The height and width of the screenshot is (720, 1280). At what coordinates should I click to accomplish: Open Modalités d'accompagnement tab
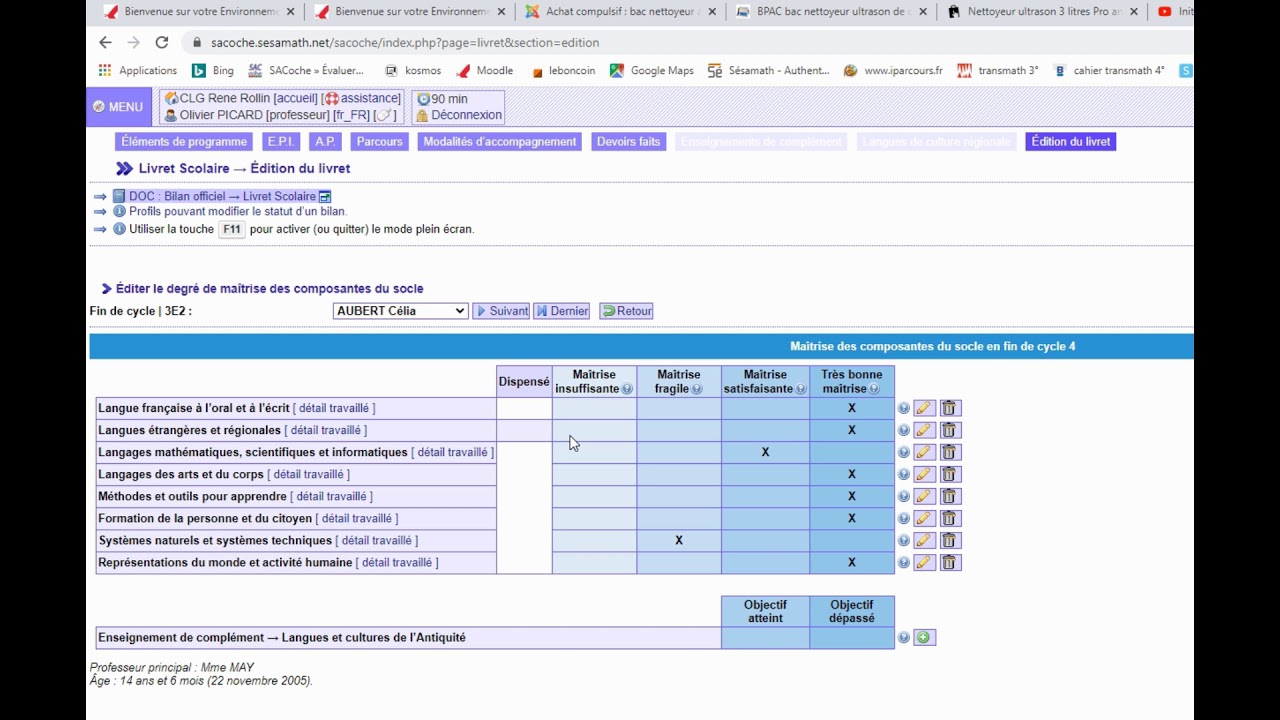coord(500,142)
